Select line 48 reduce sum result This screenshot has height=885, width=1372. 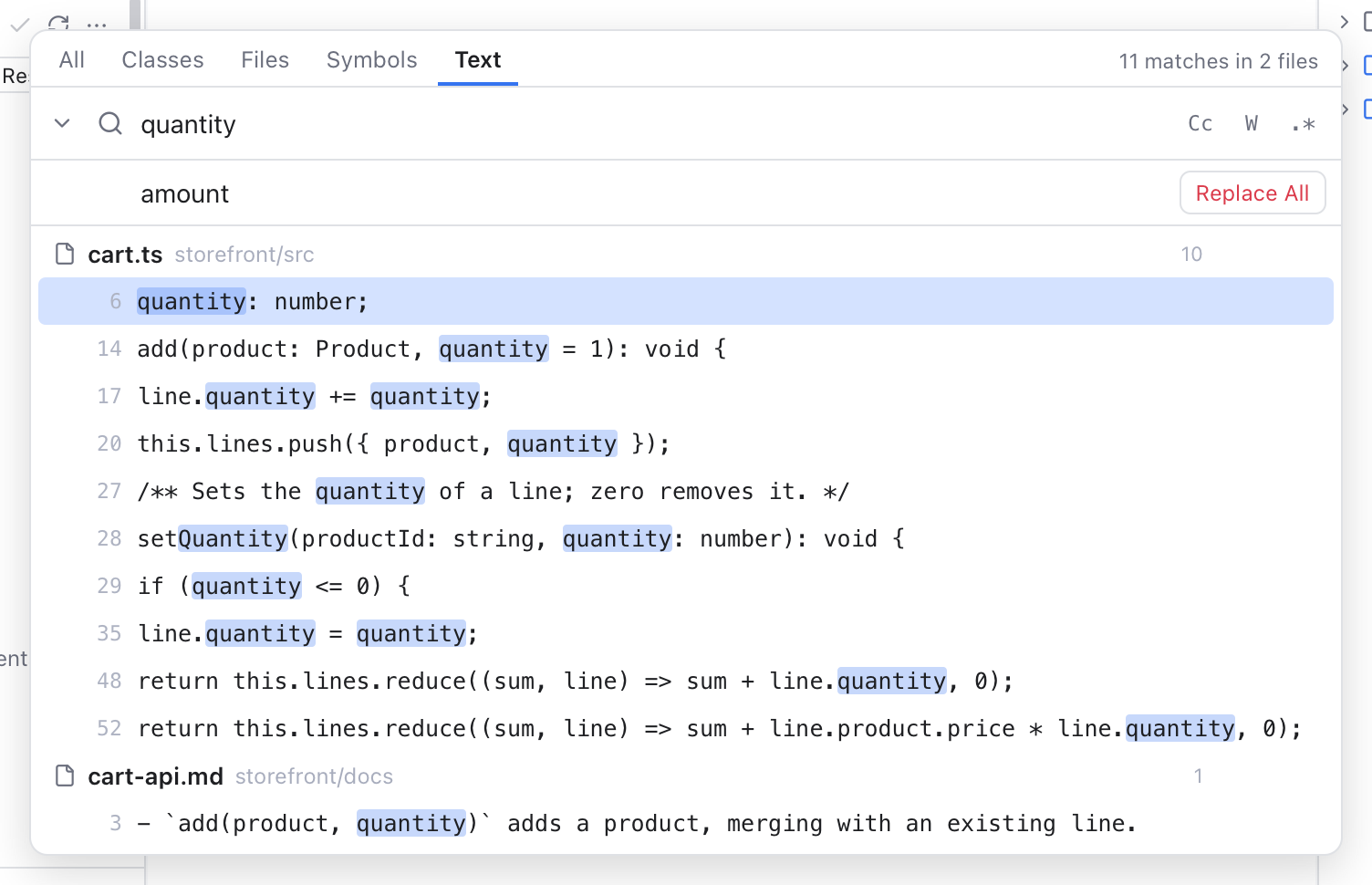tap(686, 681)
